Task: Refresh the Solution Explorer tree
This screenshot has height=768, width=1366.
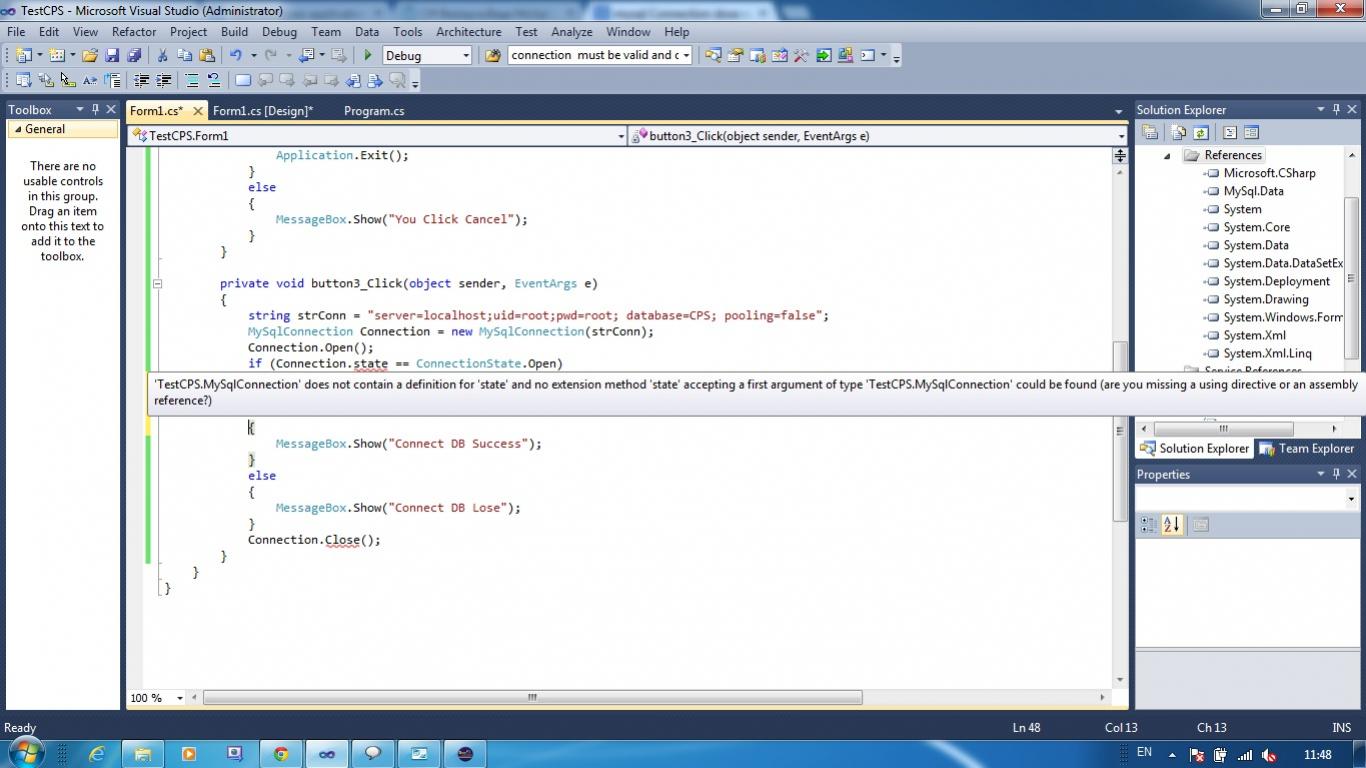Action: coord(1200,132)
